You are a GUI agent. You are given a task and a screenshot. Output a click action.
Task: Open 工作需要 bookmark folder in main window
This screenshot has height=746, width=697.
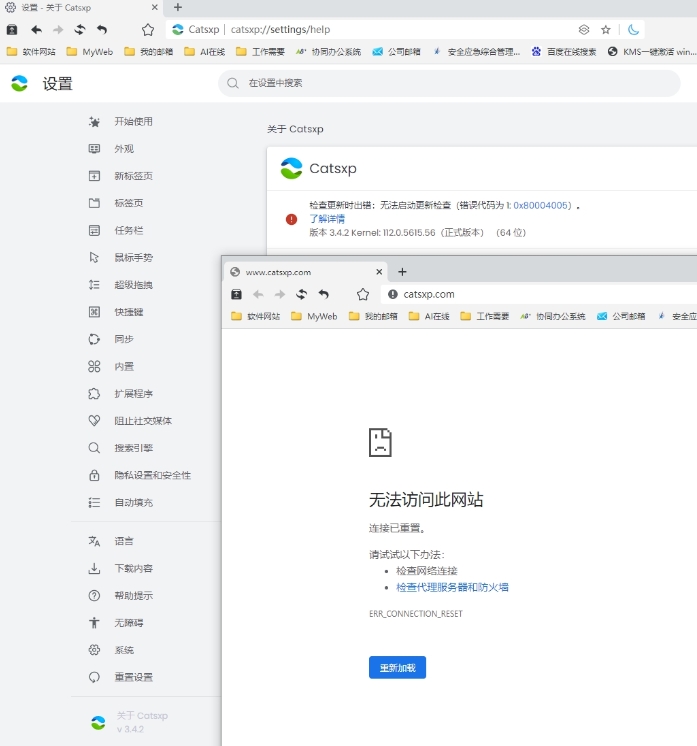(x=260, y=52)
